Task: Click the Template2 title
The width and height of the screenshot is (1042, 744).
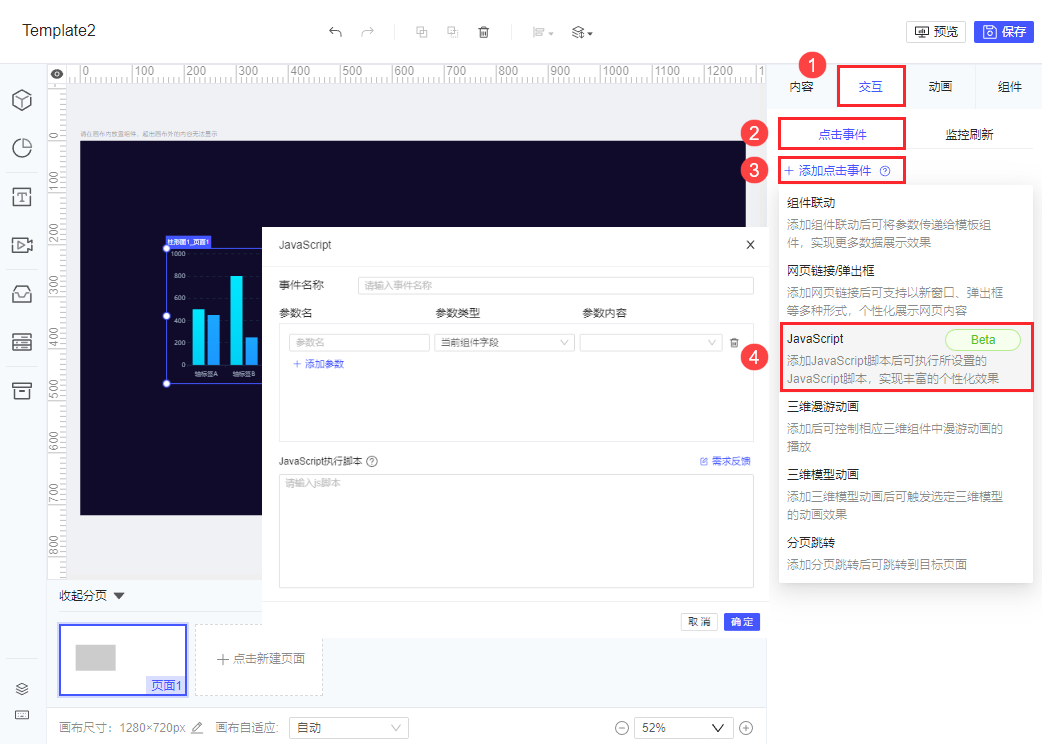Action: 59,31
